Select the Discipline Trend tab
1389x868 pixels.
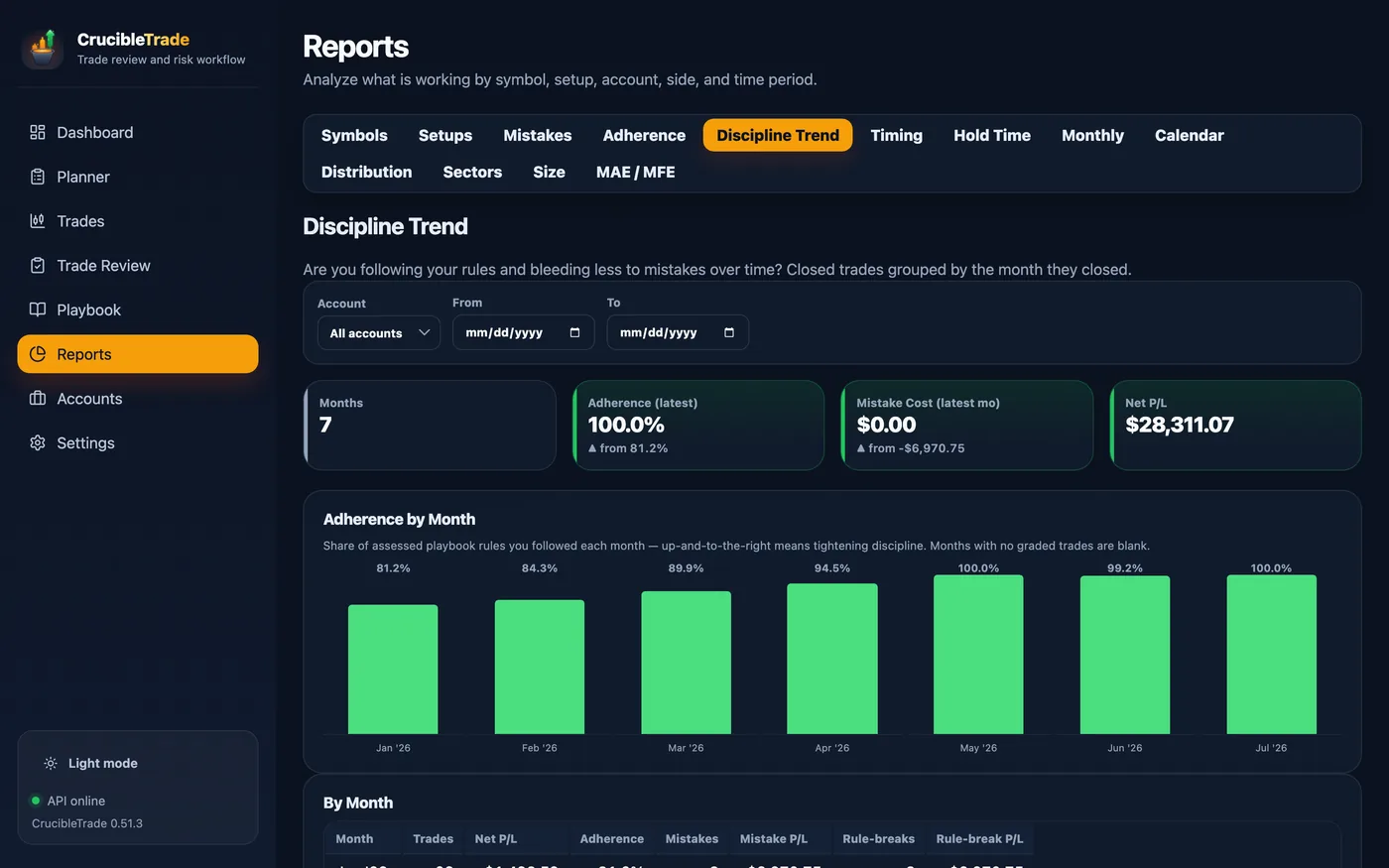778,135
